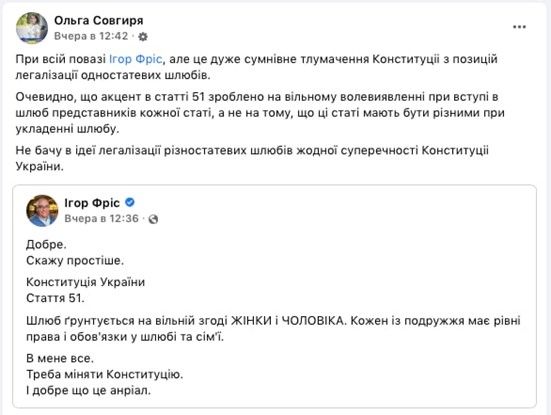
Task: Click the 'Скажу простіше.' line
Action: click(75, 260)
